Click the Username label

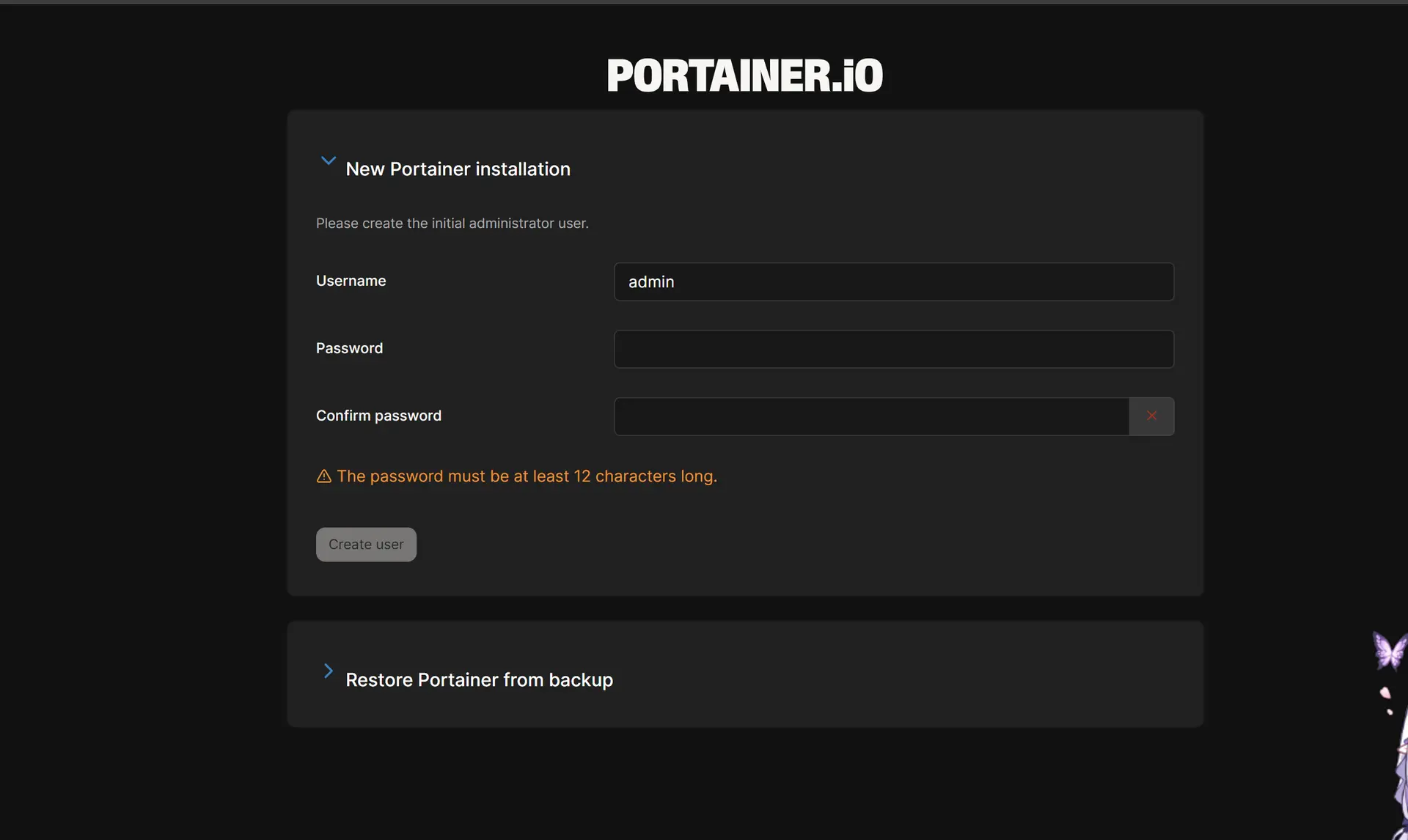[351, 281]
